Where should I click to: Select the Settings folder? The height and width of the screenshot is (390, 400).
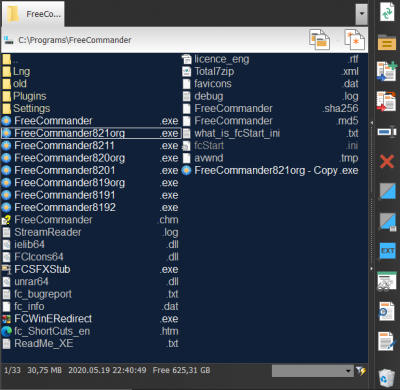point(91,109)
